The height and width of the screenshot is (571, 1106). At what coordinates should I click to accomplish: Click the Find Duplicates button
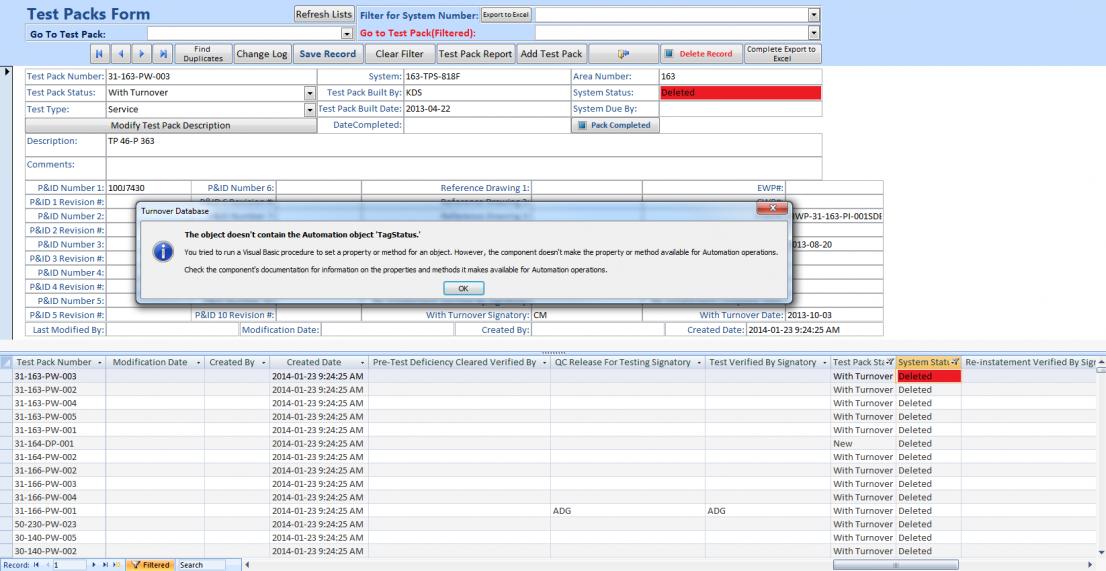[202, 54]
